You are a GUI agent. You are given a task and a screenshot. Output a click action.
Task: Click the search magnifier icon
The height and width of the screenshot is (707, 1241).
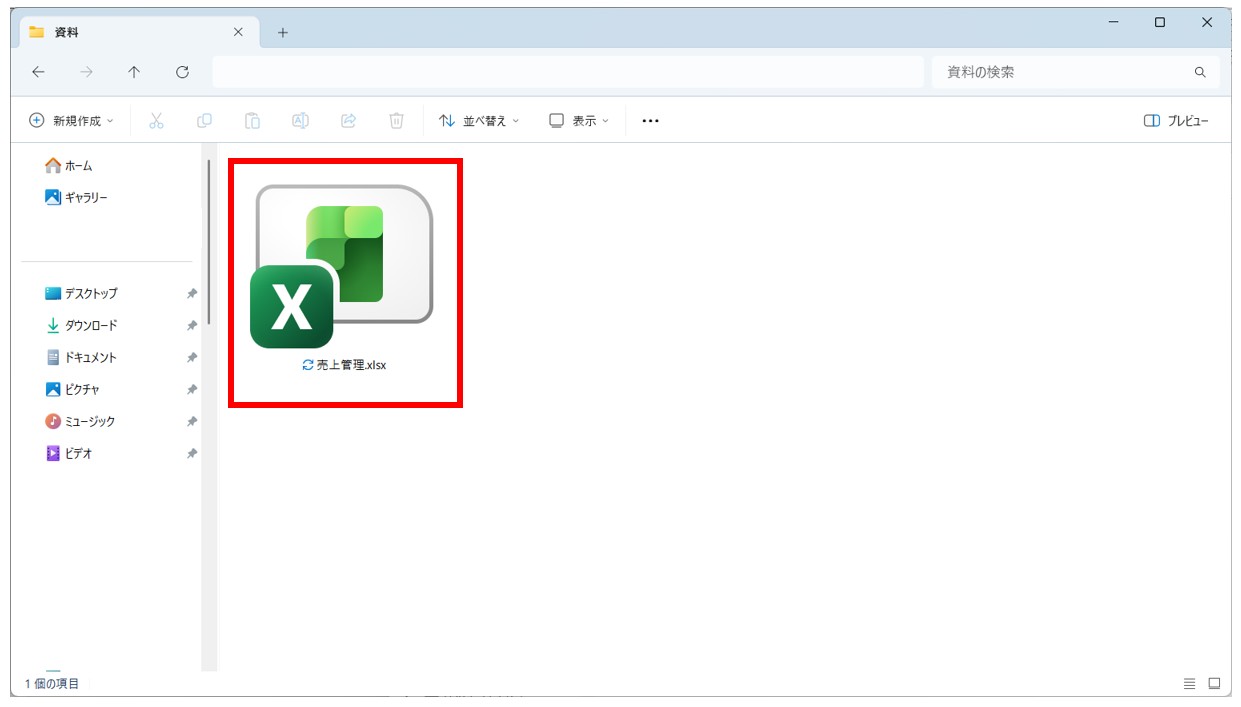pyautogui.click(x=1200, y=72)
